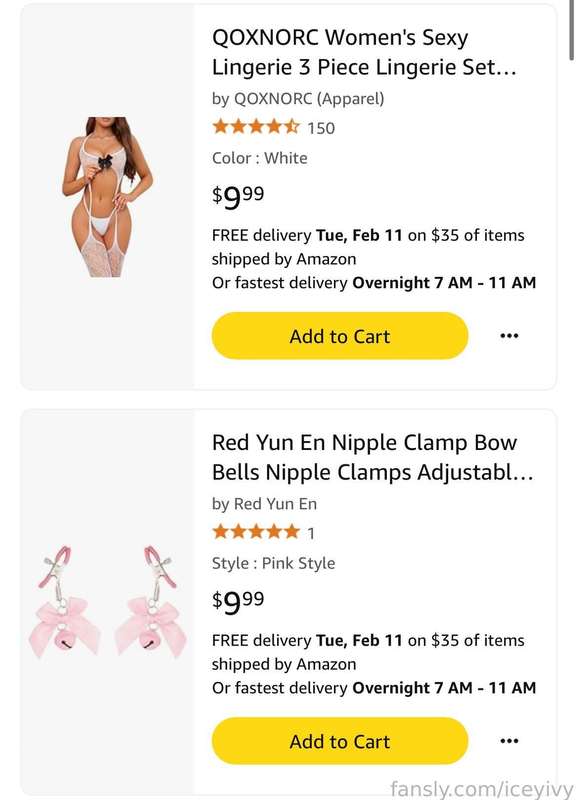
Task: Open the QOXNORC Women's Lingerie Set title
Action: [364, 52]
